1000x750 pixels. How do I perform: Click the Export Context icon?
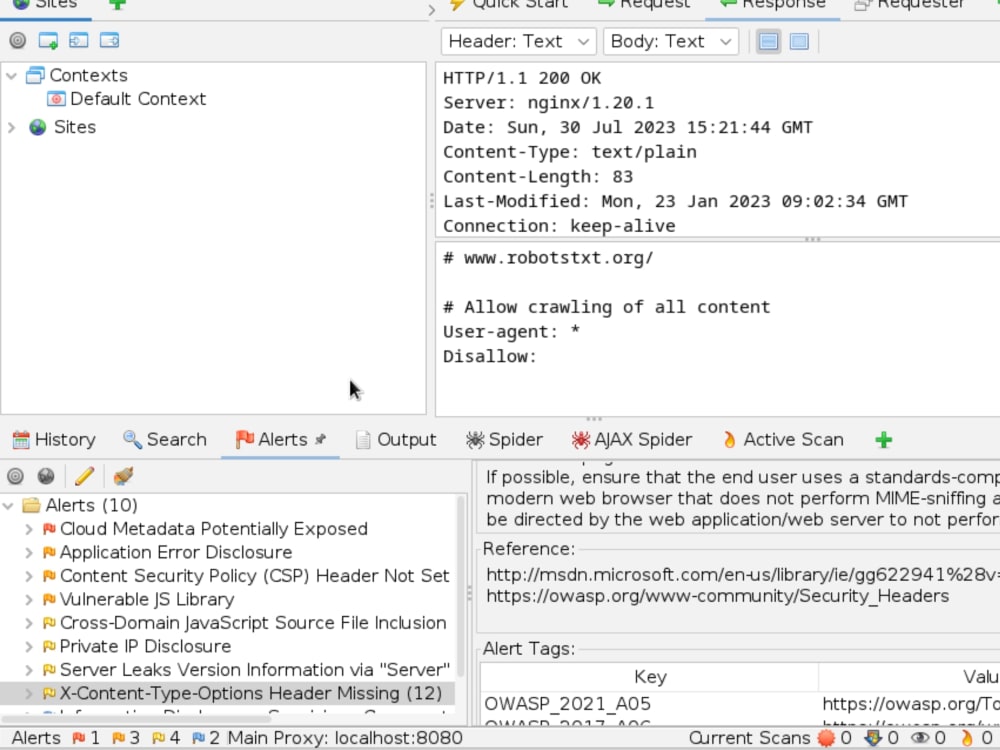[x=109, y=41]
